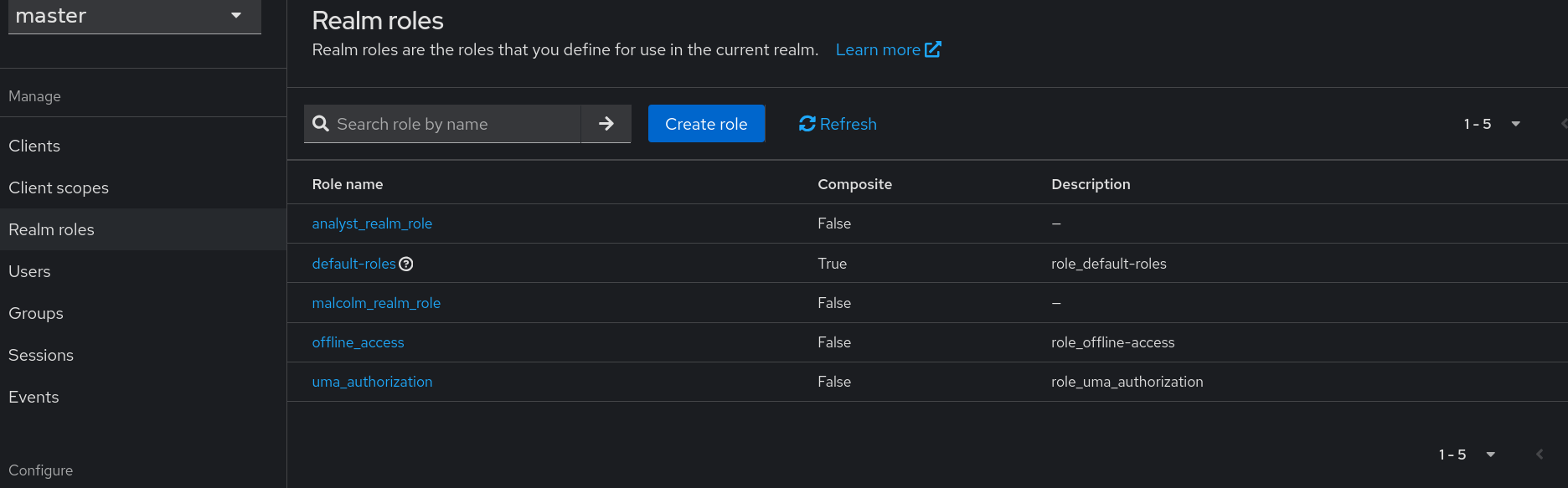Expand the top 1 - 5 pagination dropdown

(1493, 124)
